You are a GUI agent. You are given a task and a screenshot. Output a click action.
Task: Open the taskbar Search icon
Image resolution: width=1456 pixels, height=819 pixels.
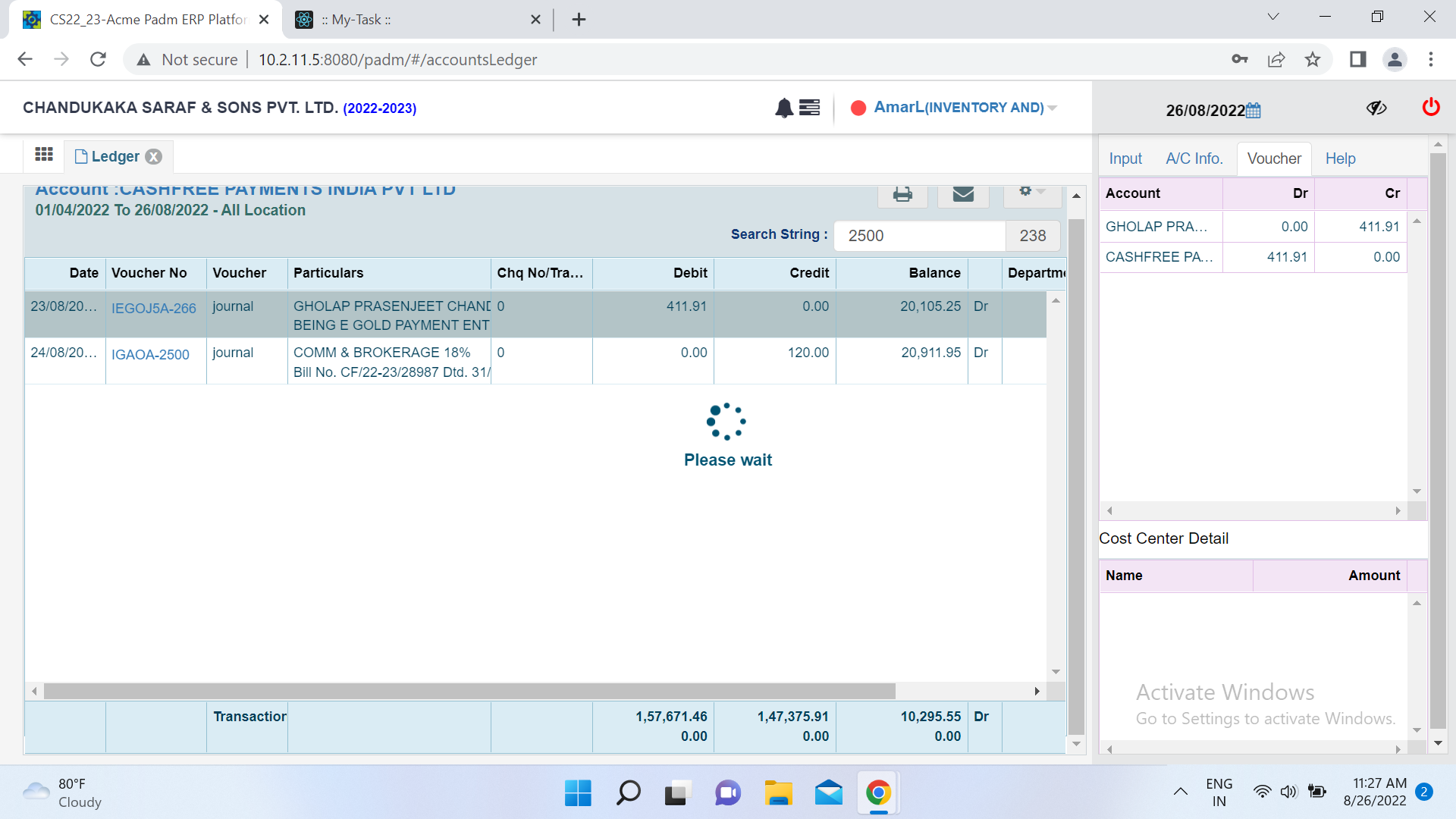(x=628, y=793)
